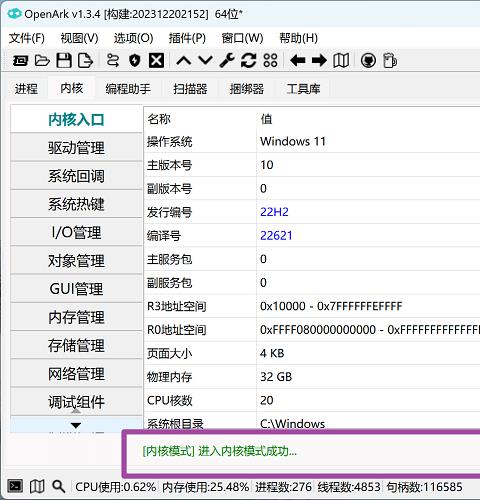Click the folded map icon in toolbar
Screen dimensions: 480x500
pyautogui.click(x=341, y=61)
